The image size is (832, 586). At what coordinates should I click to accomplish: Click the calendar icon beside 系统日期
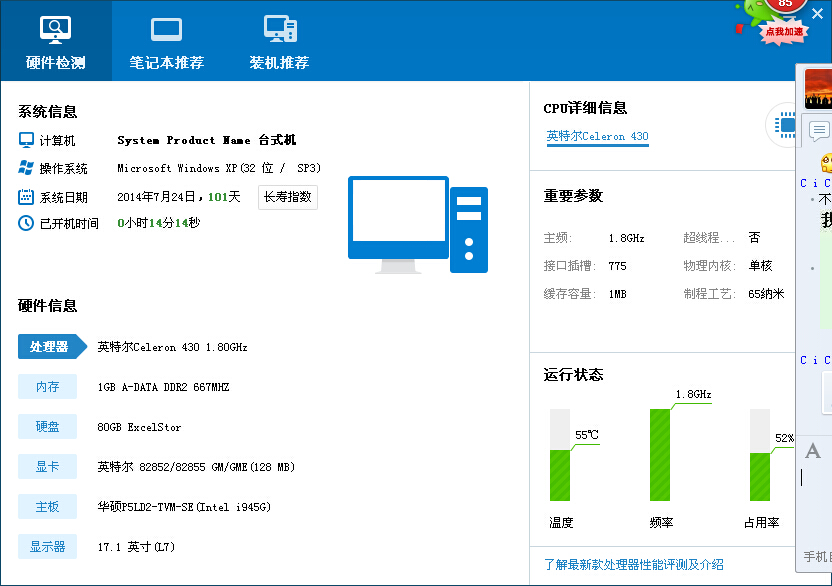pos(26,196)
